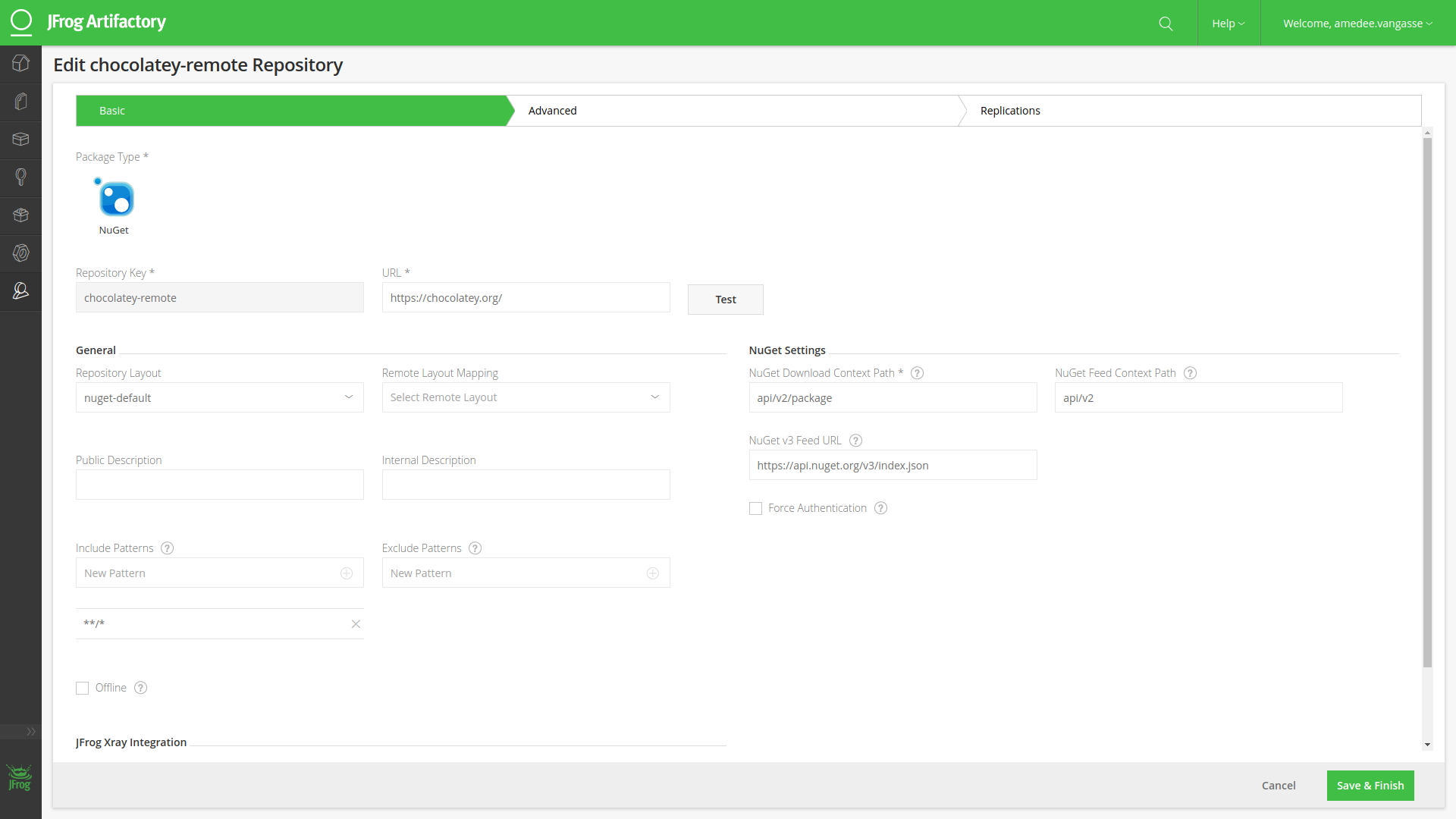This screenshot has width=1456, height=819.
Task: Open the Select Remote Layout dropdown
Action: [526, 397]
